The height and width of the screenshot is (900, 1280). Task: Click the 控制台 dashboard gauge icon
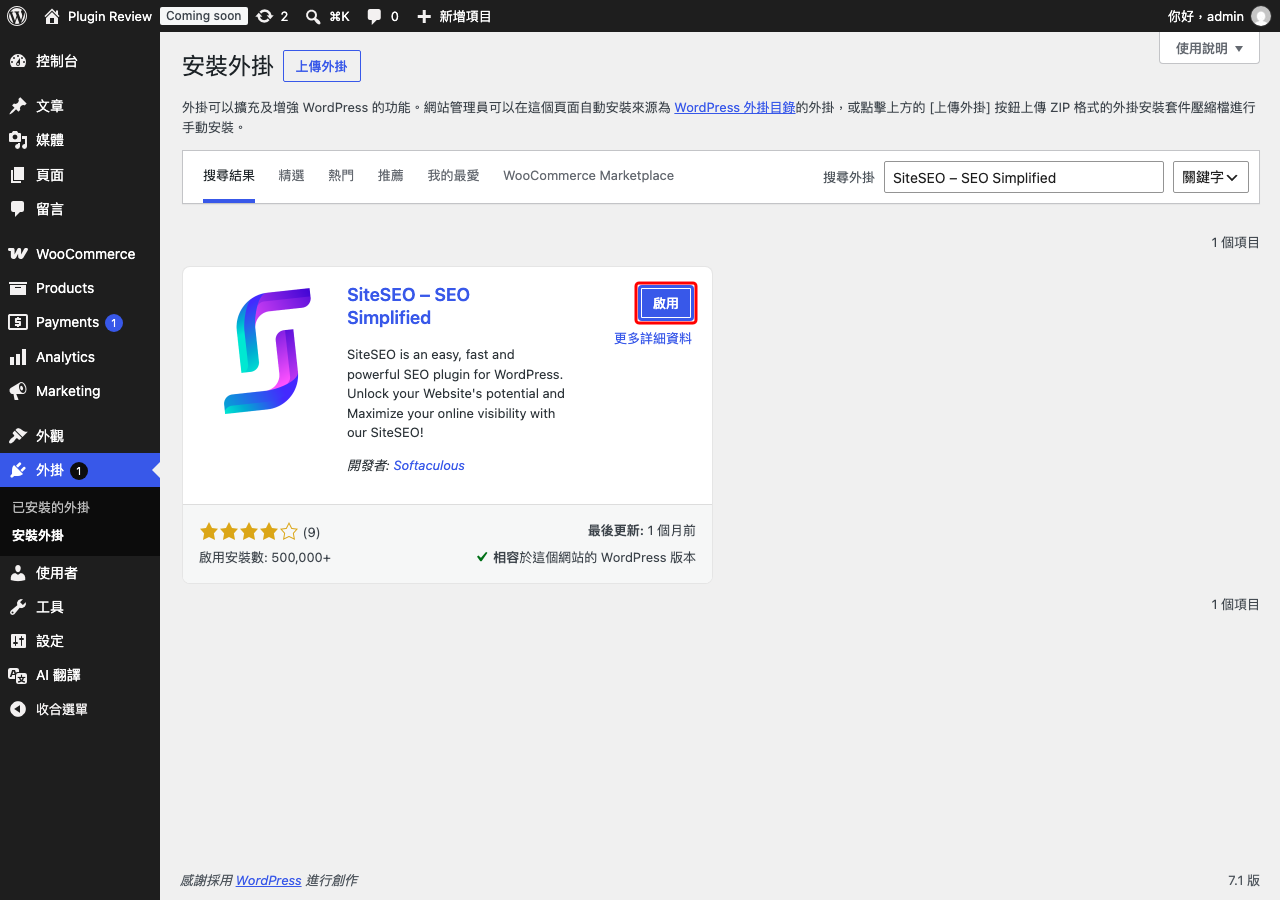click(x=18, y=61)
